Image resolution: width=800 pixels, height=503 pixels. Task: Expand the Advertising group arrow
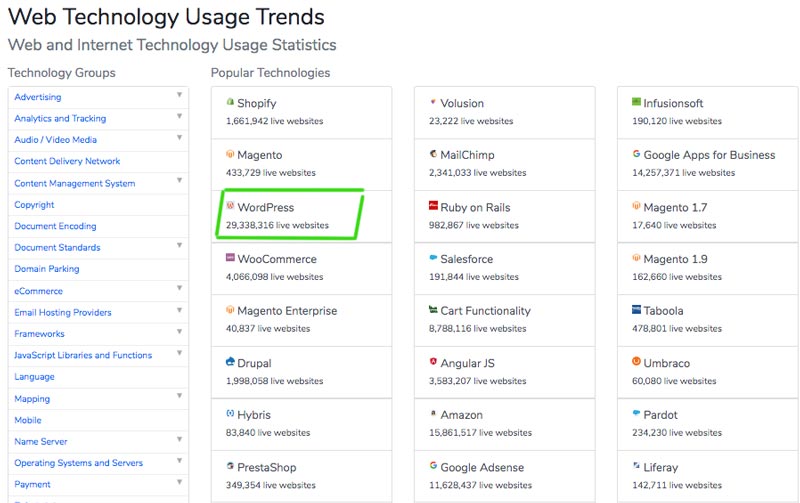180,95
